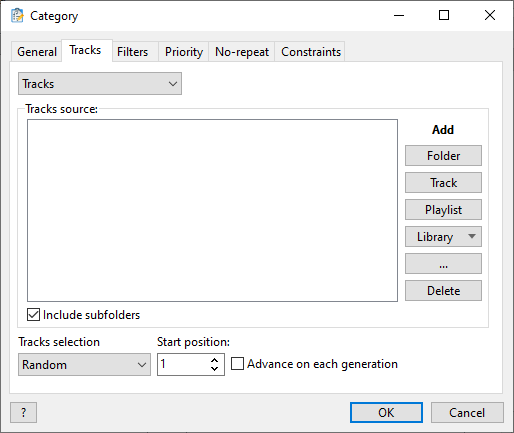Decrease Start position with the down arrow

pyautogui.click(x=214, y=368)
